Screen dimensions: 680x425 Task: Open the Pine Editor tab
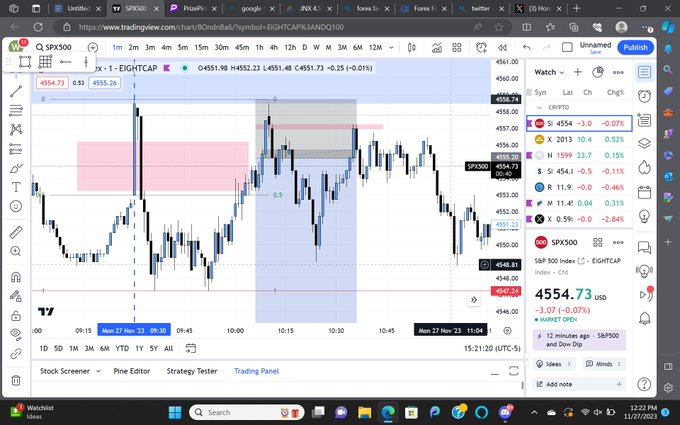click(x=132, y=371)
